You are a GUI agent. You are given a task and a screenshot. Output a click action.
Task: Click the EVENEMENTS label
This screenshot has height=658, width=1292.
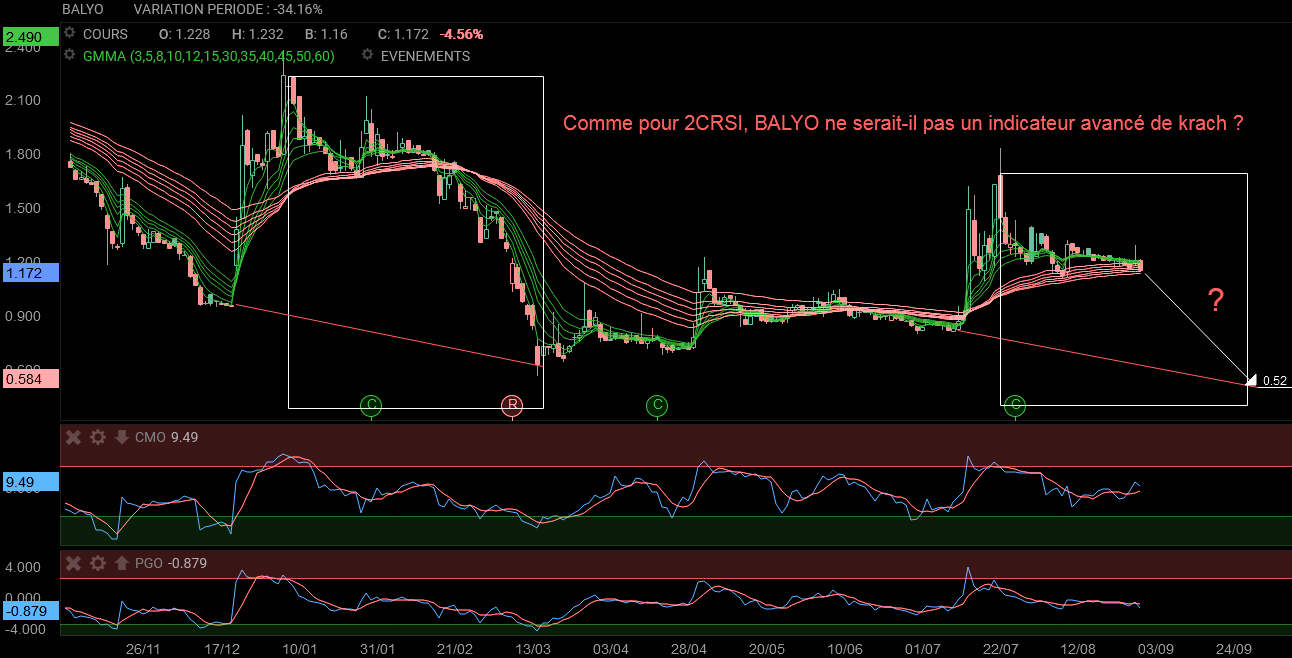point(425,56)
